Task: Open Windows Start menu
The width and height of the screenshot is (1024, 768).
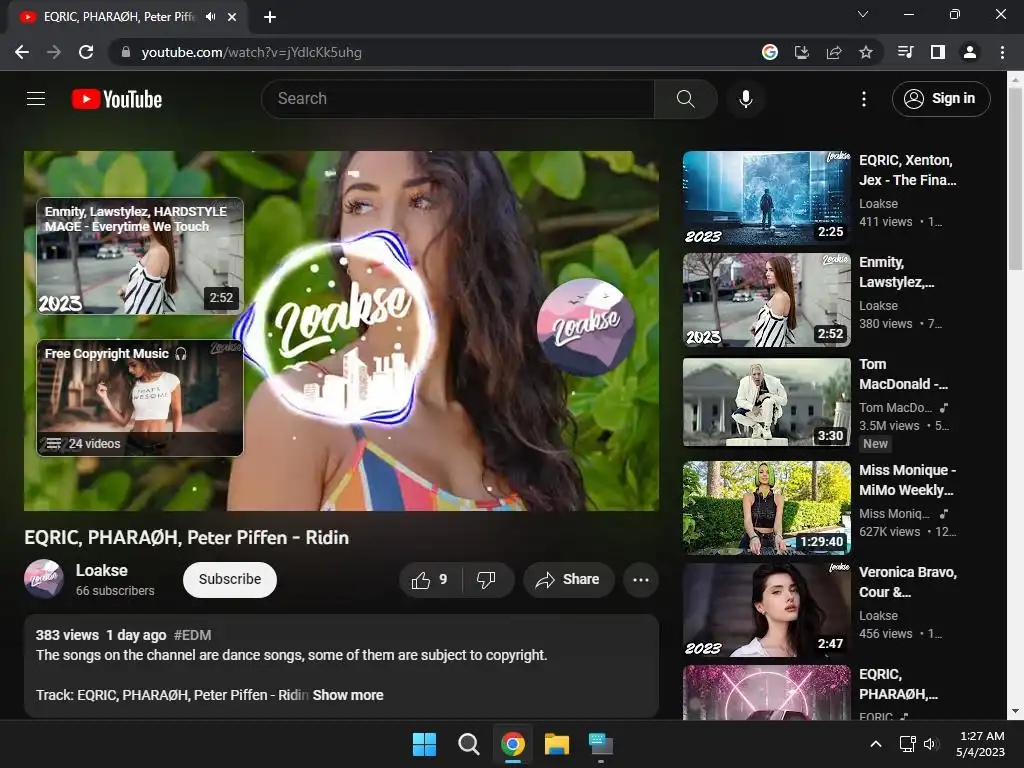Action: (424, 744)
